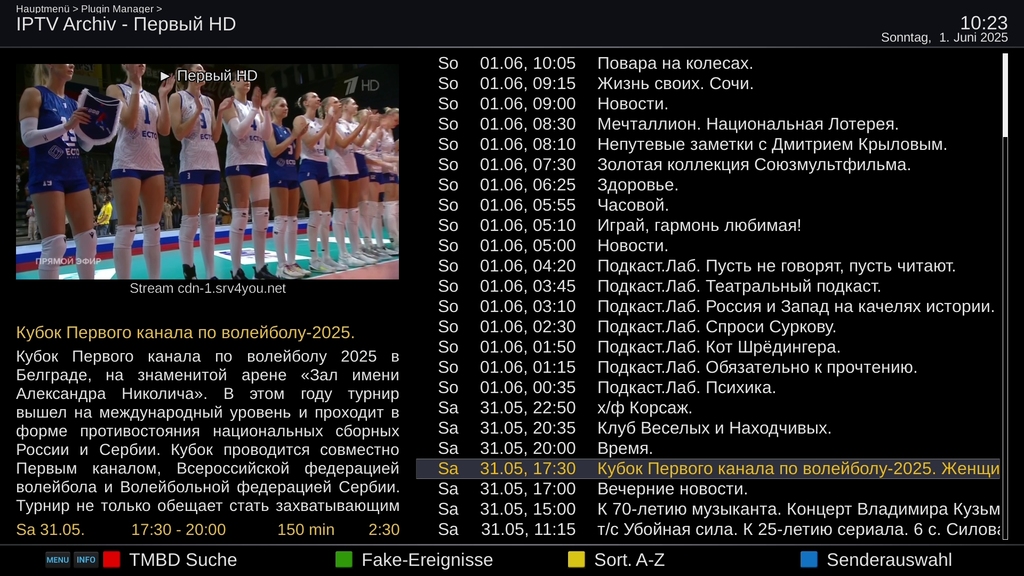Select Непутевые заметки с Дмитрием Крыловым

coord(708,144)
